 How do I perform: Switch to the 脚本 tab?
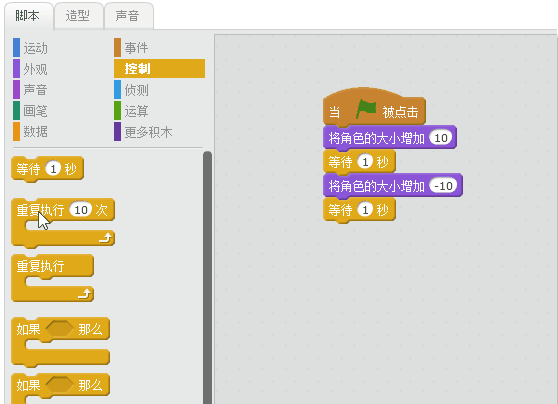28,16
